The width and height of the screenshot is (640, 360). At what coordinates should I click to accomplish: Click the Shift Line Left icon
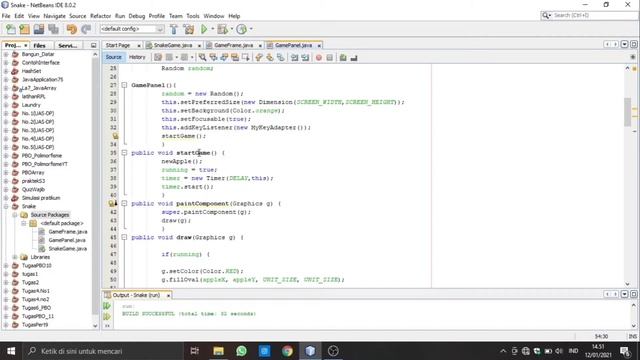294,58
